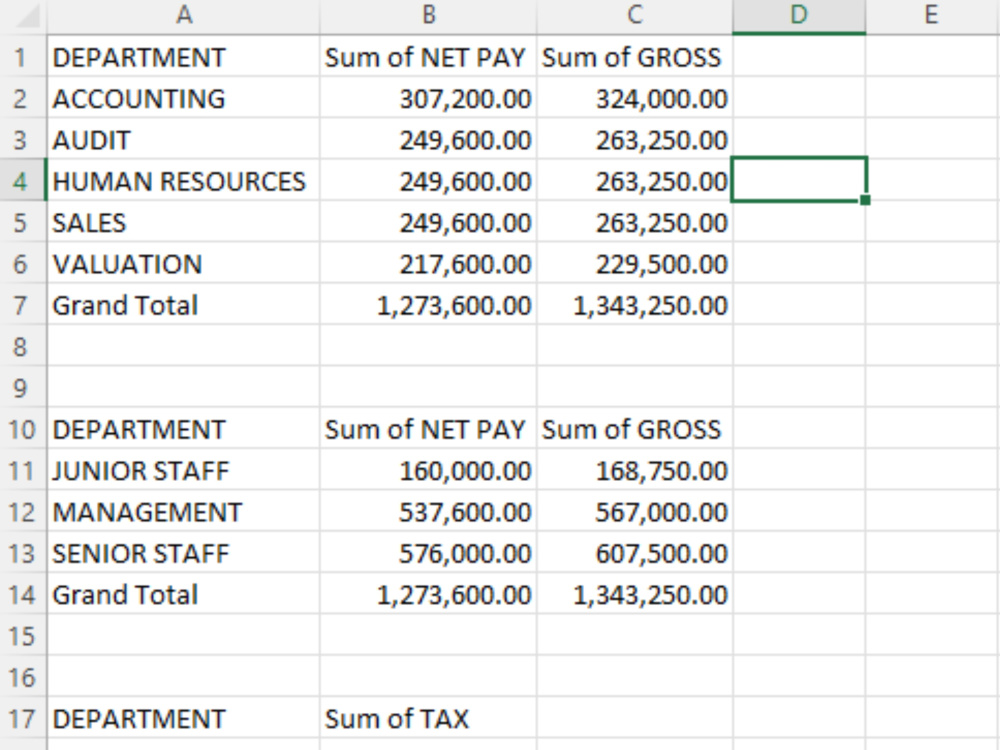The image size is (1000, 750).
Task: Click the JUNIOR STAFF cell
Action: pyautogui.click(x=184, y=471)
